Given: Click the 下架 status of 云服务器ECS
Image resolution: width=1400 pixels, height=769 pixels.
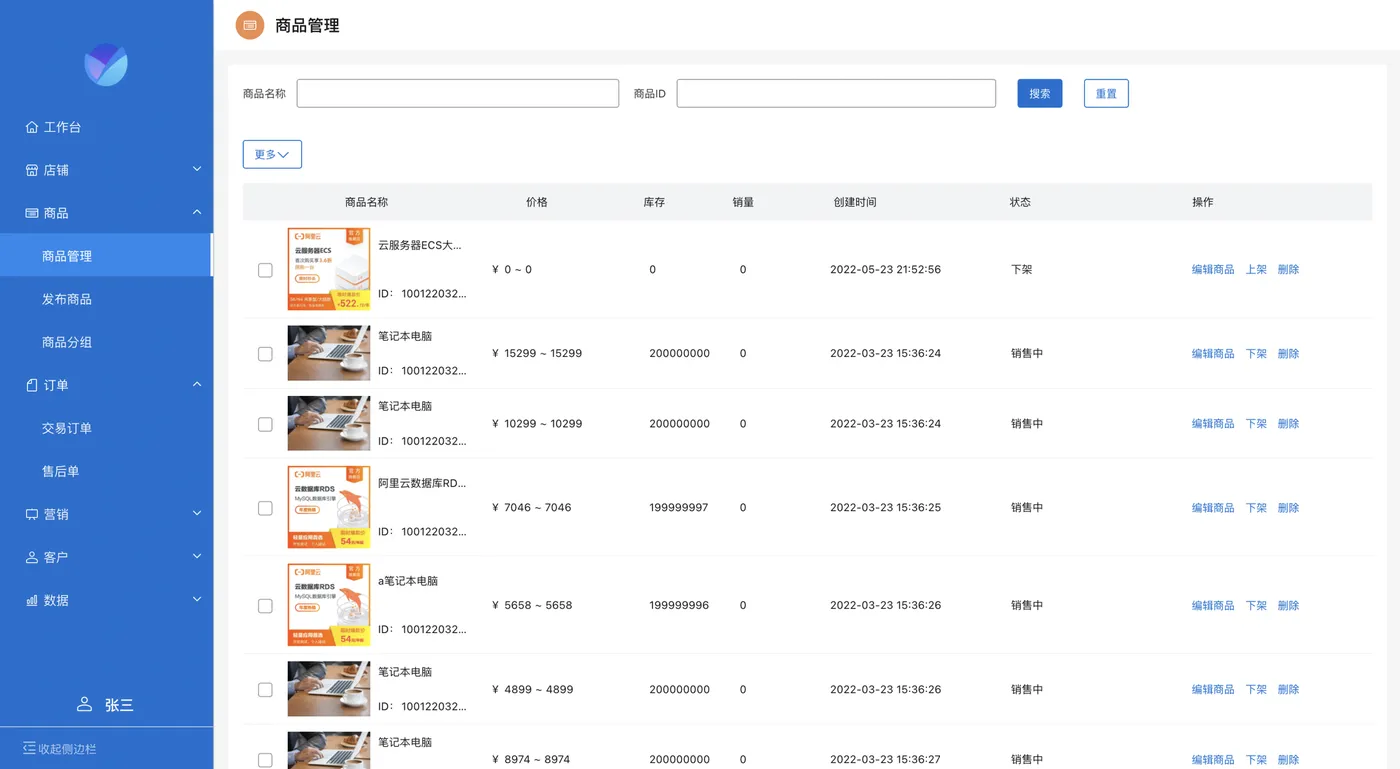Looking at the screenshot, I should (x=1021, y=270).
